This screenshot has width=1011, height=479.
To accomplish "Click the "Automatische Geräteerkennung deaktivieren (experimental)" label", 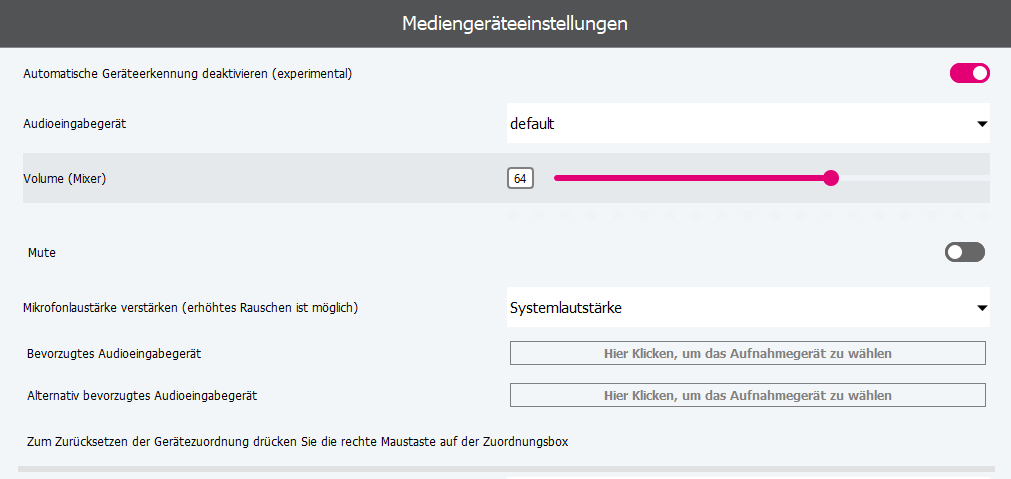I will pos(187,74).
